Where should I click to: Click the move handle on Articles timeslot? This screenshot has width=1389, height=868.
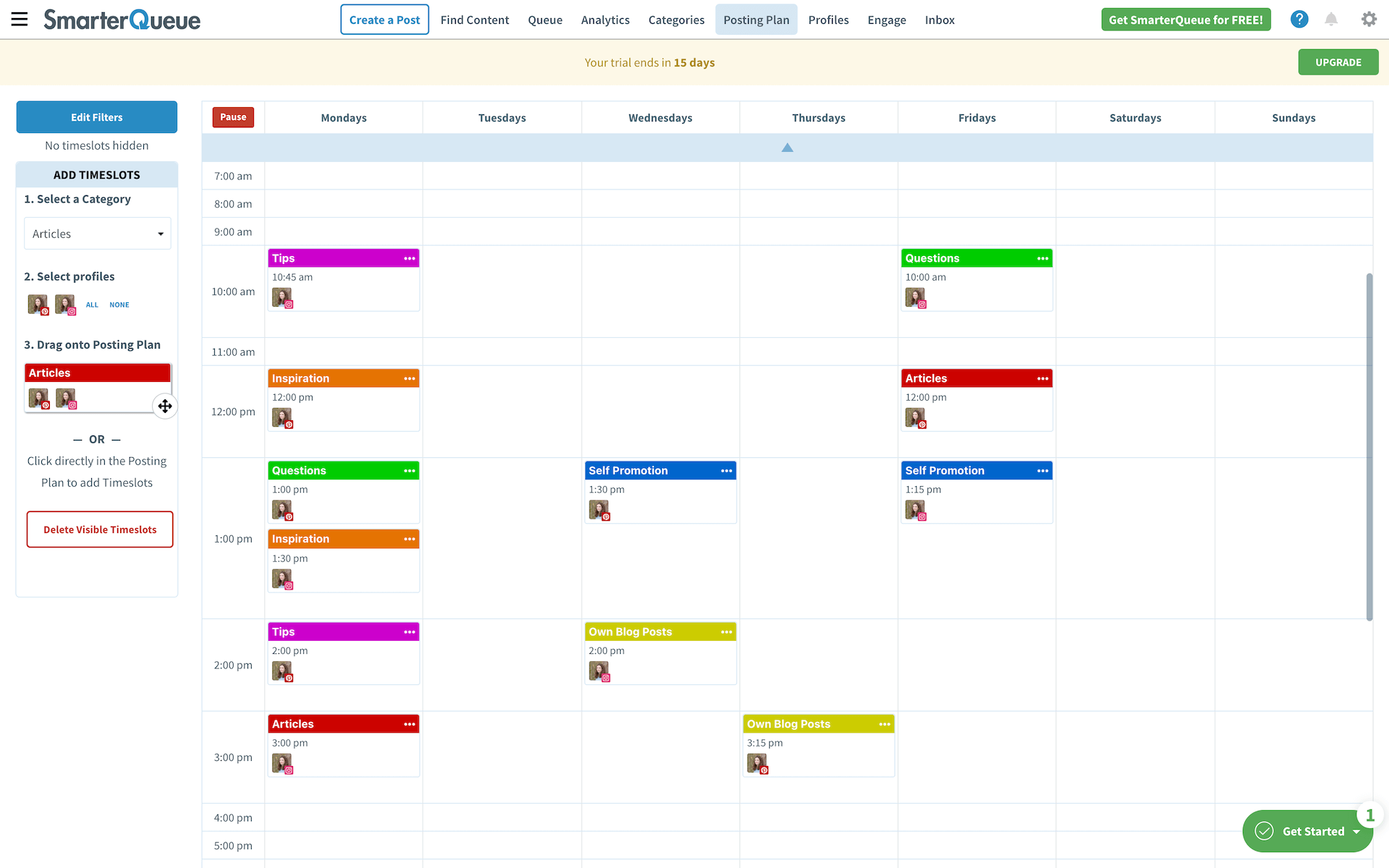[165, 406]
